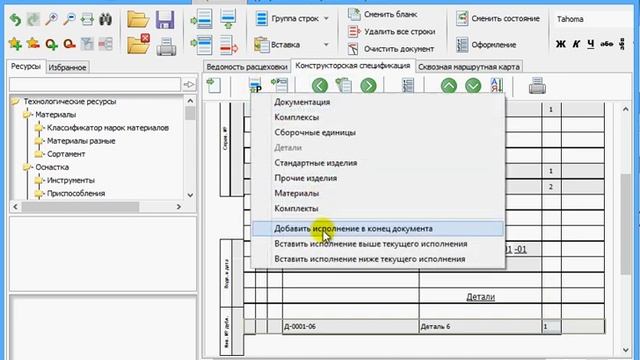
Task: Collapse the Материалы tree folder
Action: coord(27,115)
